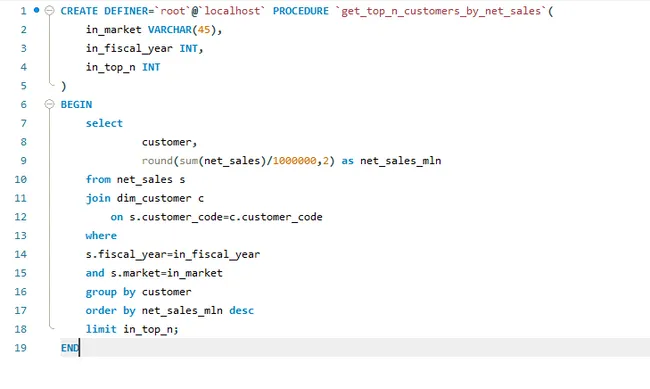Click the limit keyword on line 18
Image resolution: width=650 pixels, height=389 pixels.
tap(101, 329)
